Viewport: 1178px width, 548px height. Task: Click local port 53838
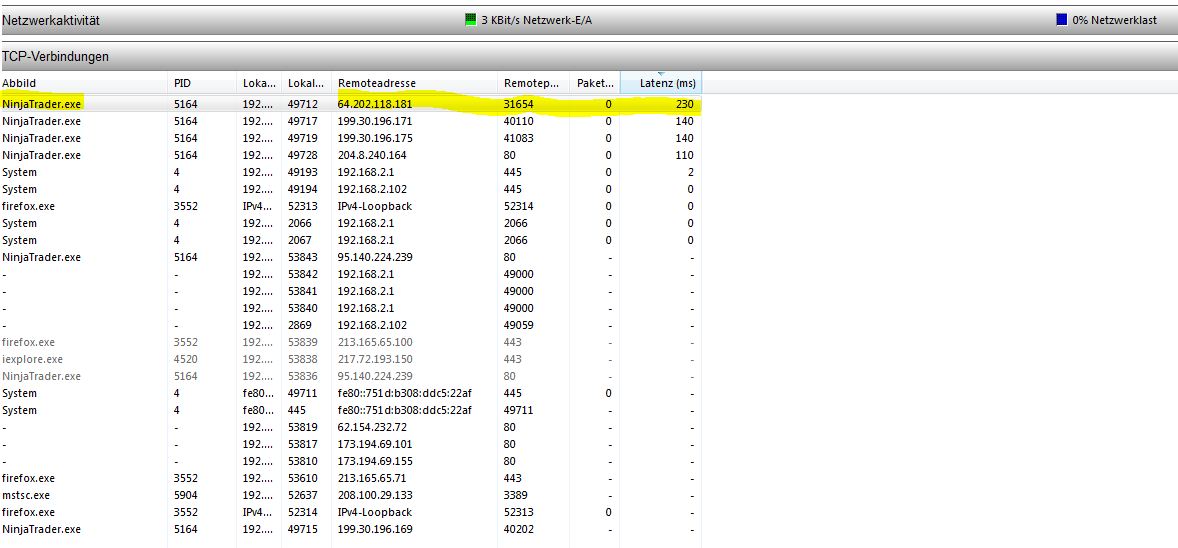click(303, 359)
